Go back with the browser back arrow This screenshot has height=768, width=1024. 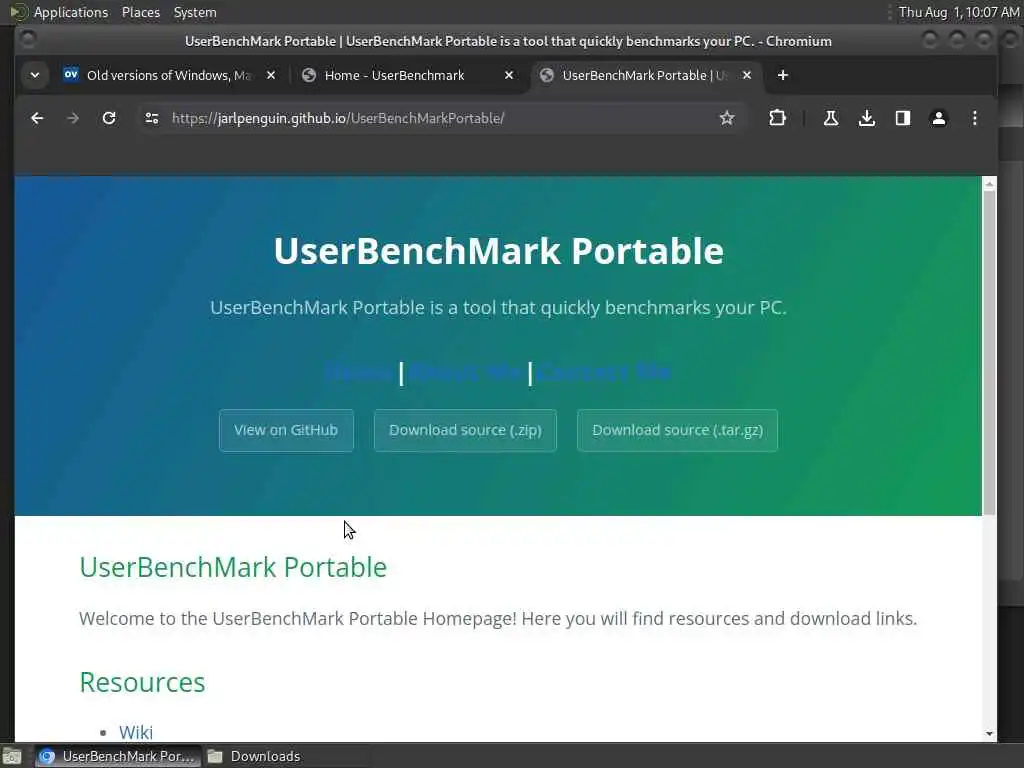(37, 118)
